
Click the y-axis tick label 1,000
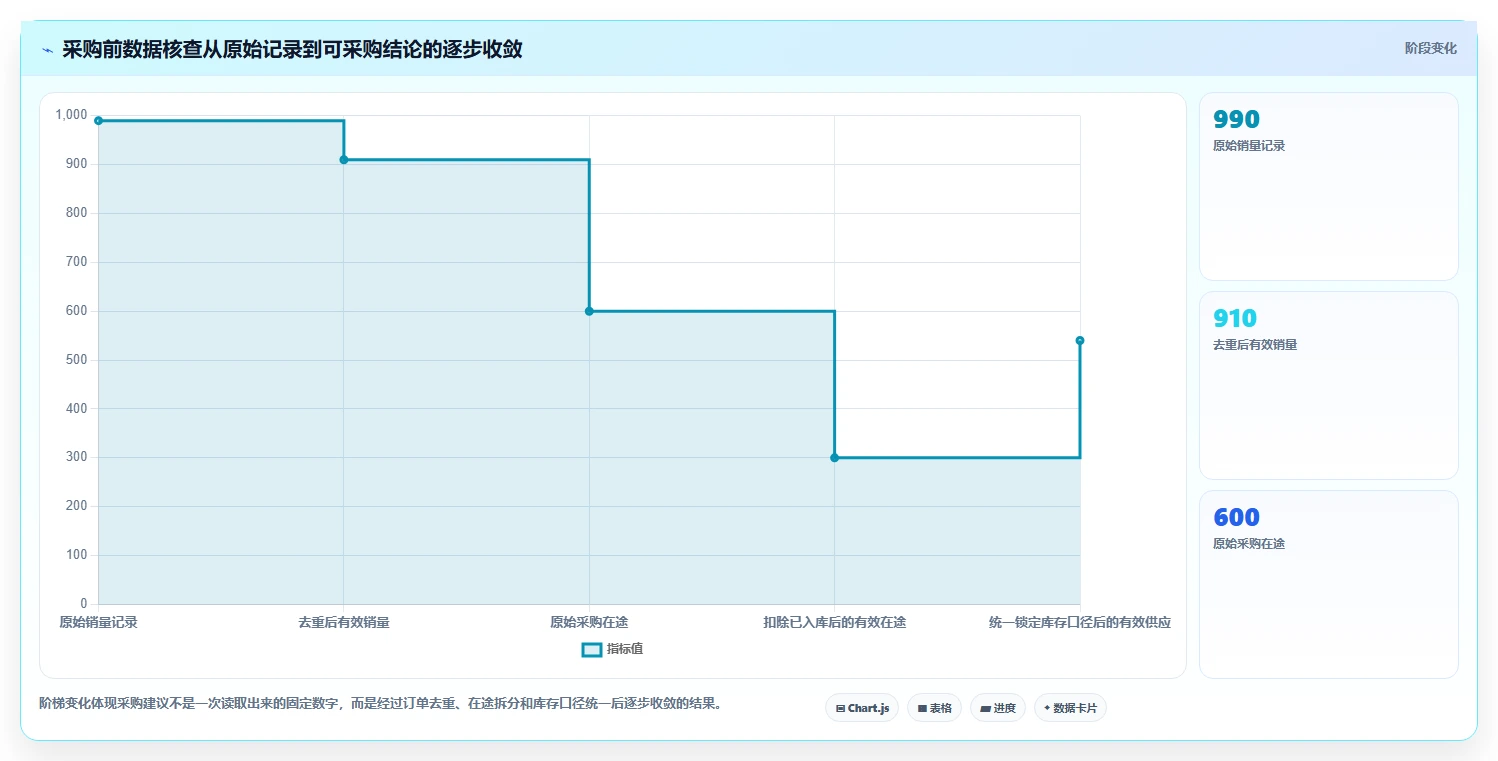[71, 115]
